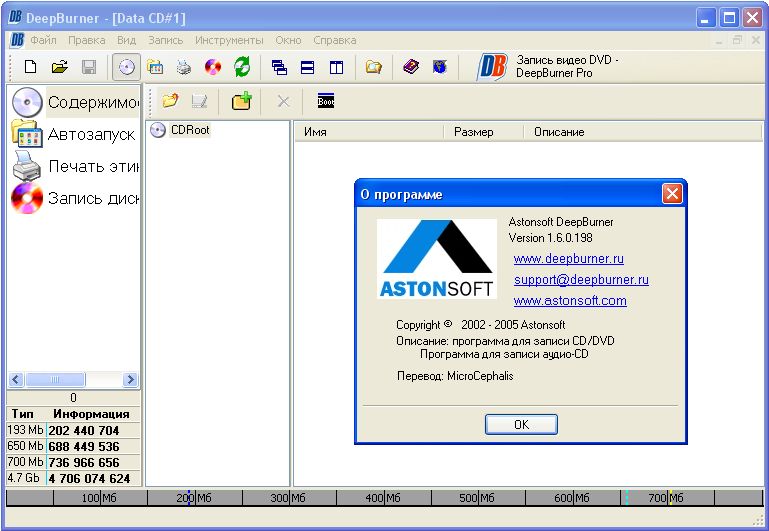Select Содержимое in the sidebar
769x531 pixels.
pyautogui.click(x=75, y=102)
